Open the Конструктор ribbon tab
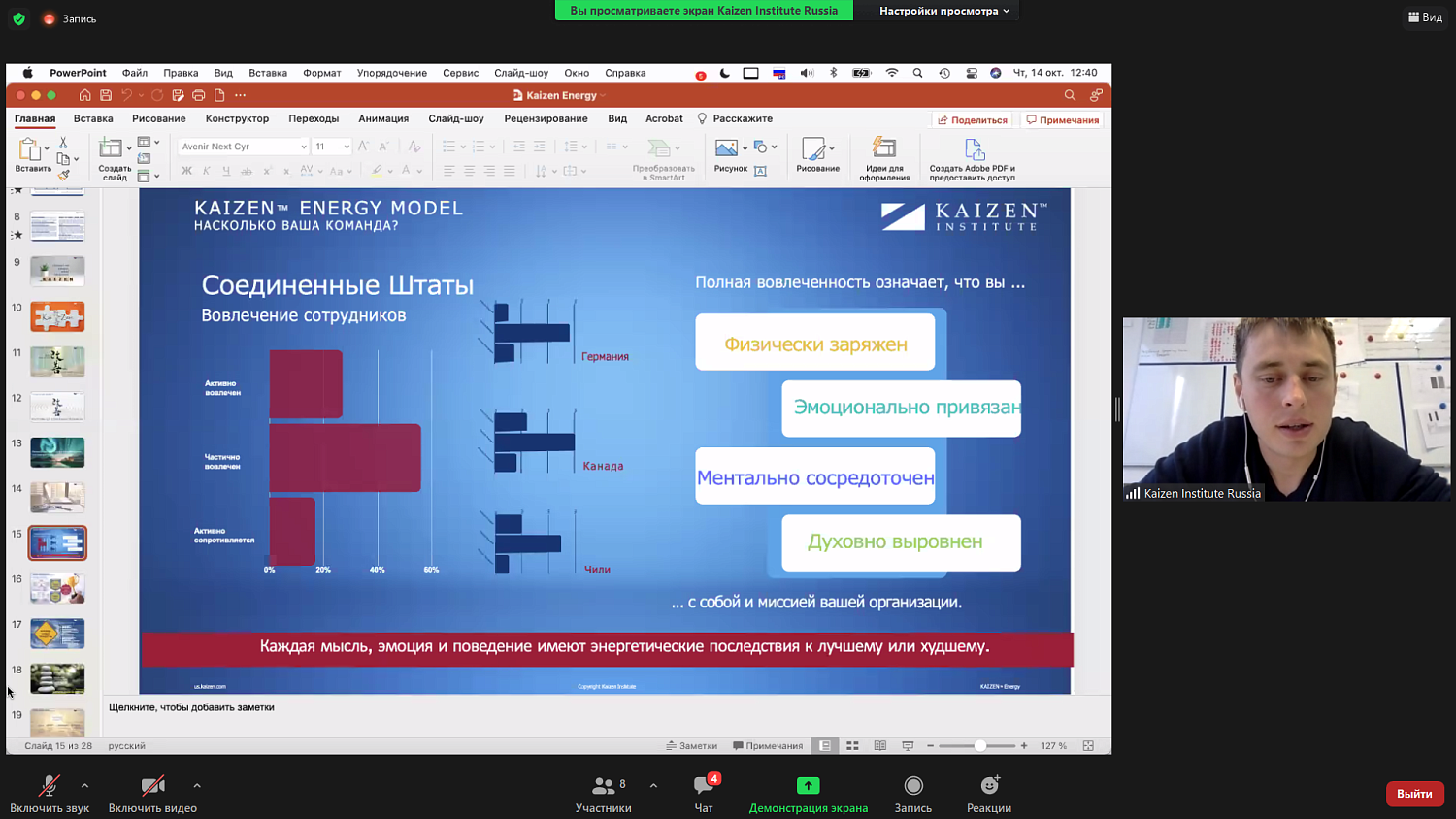Viewport: 1456px width, 819px height. (237, 118)
